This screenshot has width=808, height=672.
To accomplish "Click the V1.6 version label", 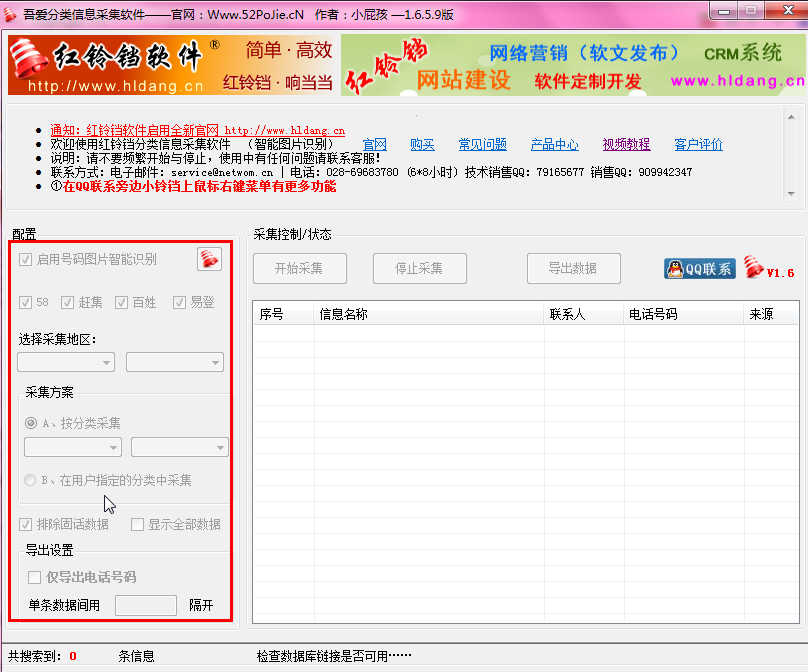I will point(780,273).
